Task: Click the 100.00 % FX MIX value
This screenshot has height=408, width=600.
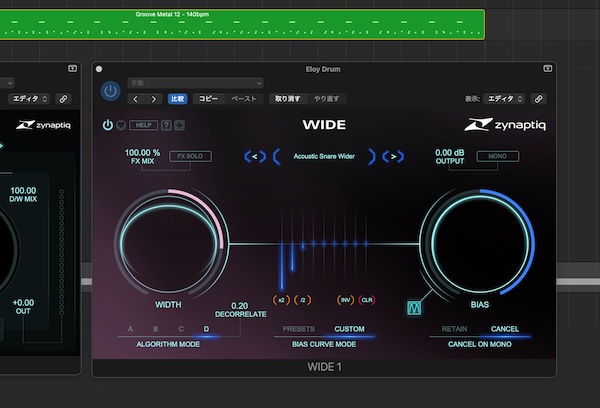Action: tap(142, 153)
